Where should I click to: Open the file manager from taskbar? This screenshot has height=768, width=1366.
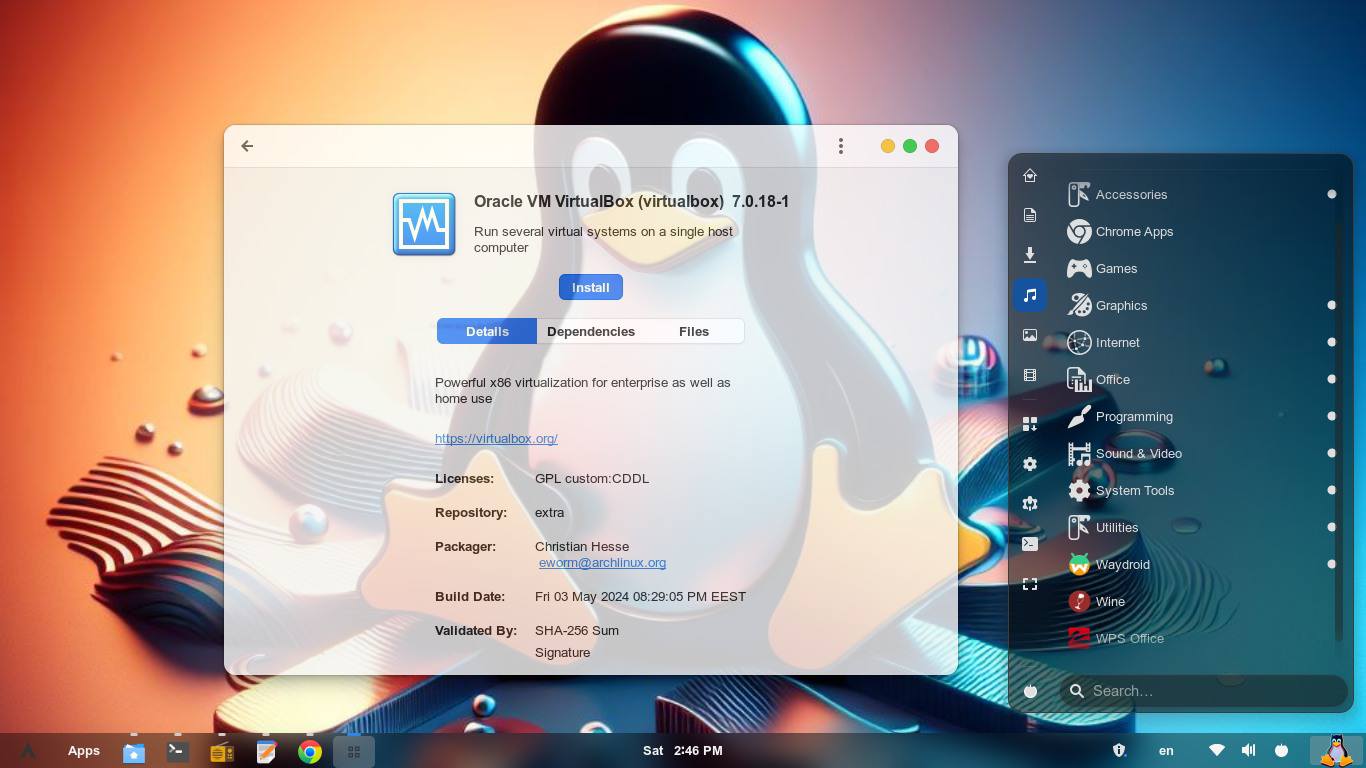tap(134, 751)
